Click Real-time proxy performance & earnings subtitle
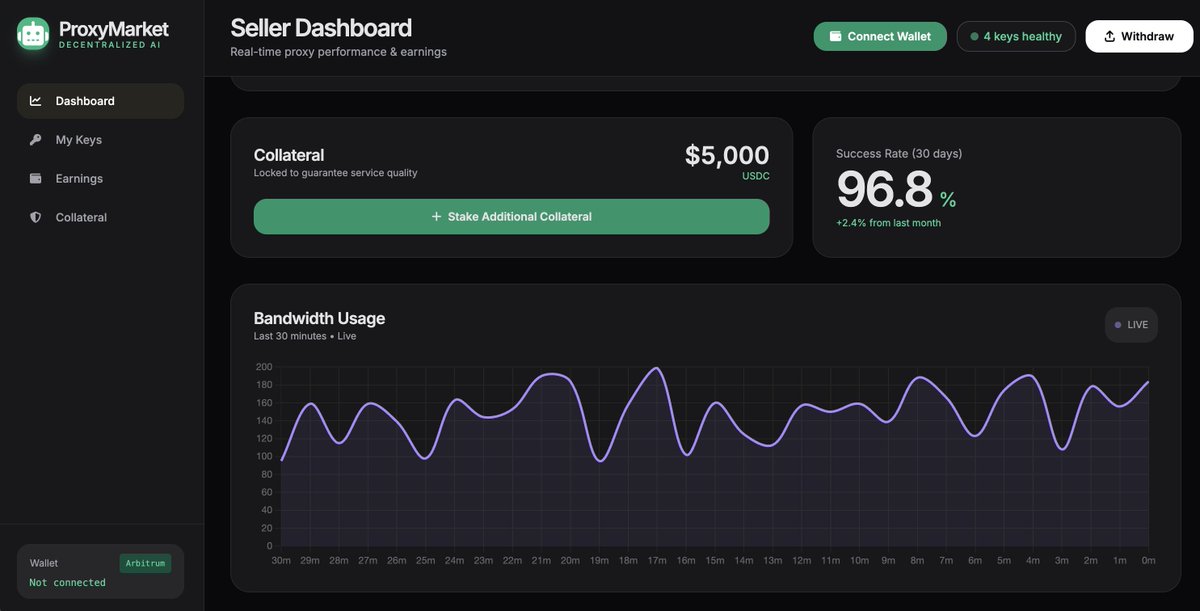Screen dimensions: 1200x611 [339, 52]
